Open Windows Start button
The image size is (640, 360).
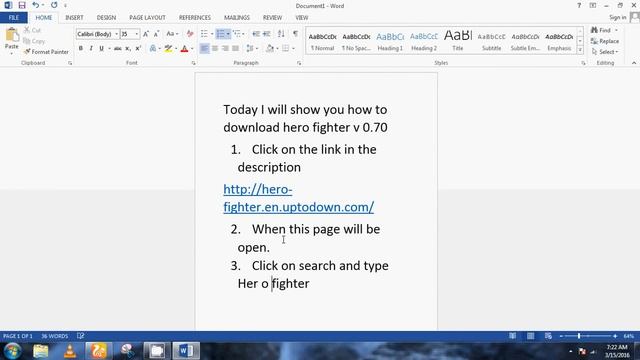pyautogui.click(x=13, y=351)
